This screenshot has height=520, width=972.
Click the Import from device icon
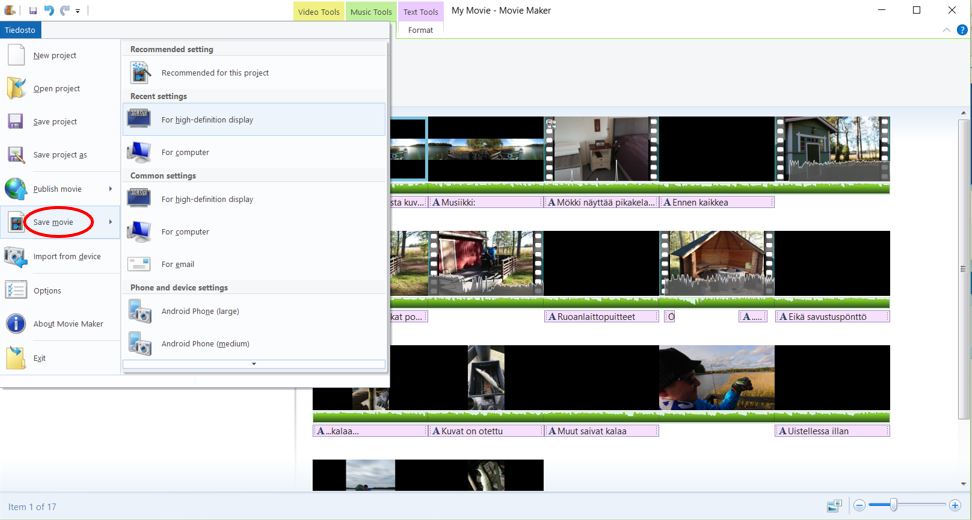(16, 257)
